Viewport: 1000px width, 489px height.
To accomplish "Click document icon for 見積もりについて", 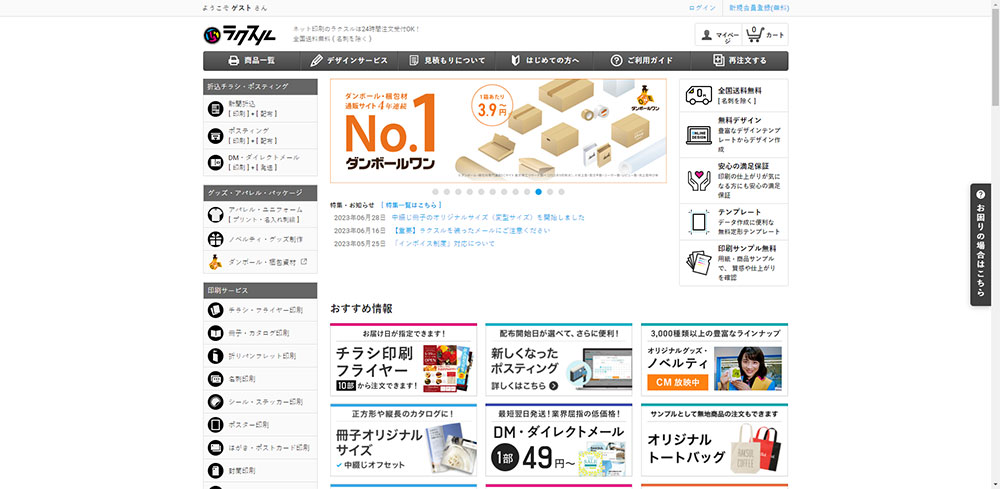I will click(414, 61).
